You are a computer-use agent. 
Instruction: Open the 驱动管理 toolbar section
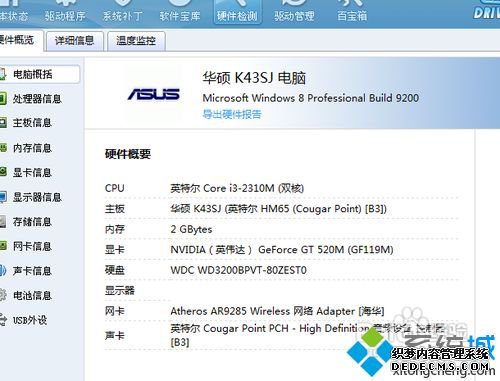tap(294, 13)
